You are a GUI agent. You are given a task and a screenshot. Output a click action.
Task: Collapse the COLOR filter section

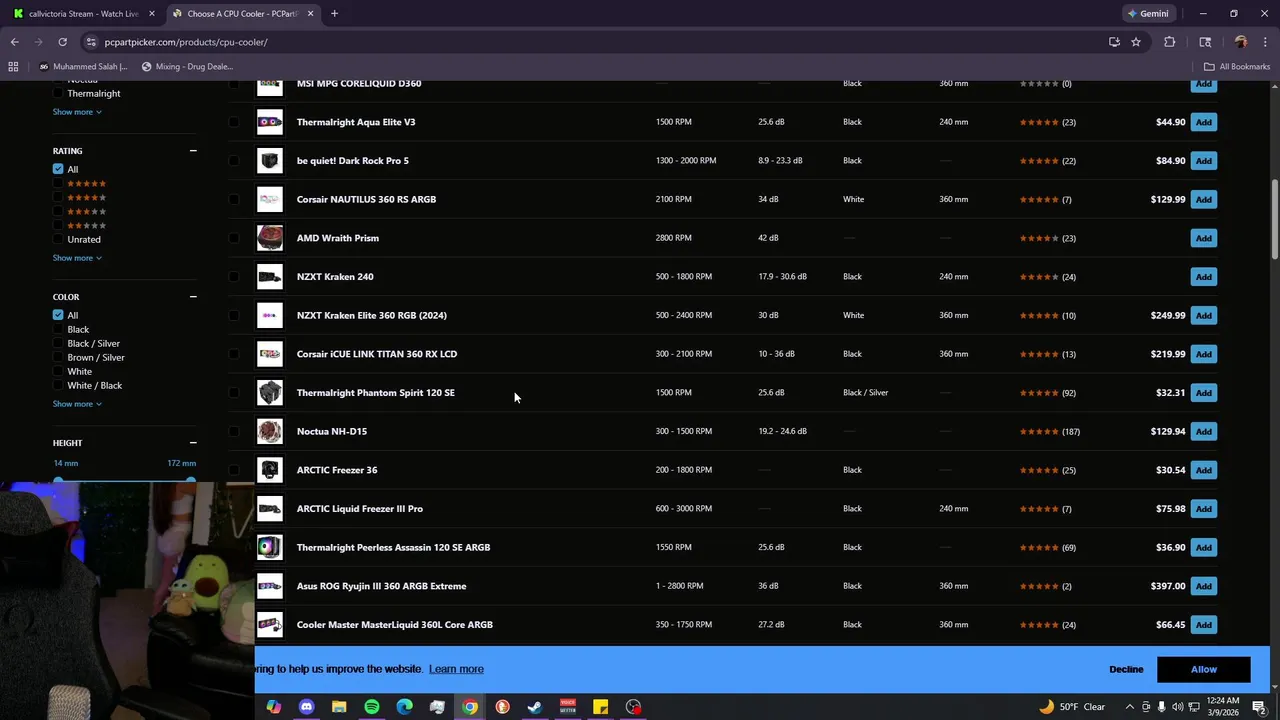tap(193, 297)
